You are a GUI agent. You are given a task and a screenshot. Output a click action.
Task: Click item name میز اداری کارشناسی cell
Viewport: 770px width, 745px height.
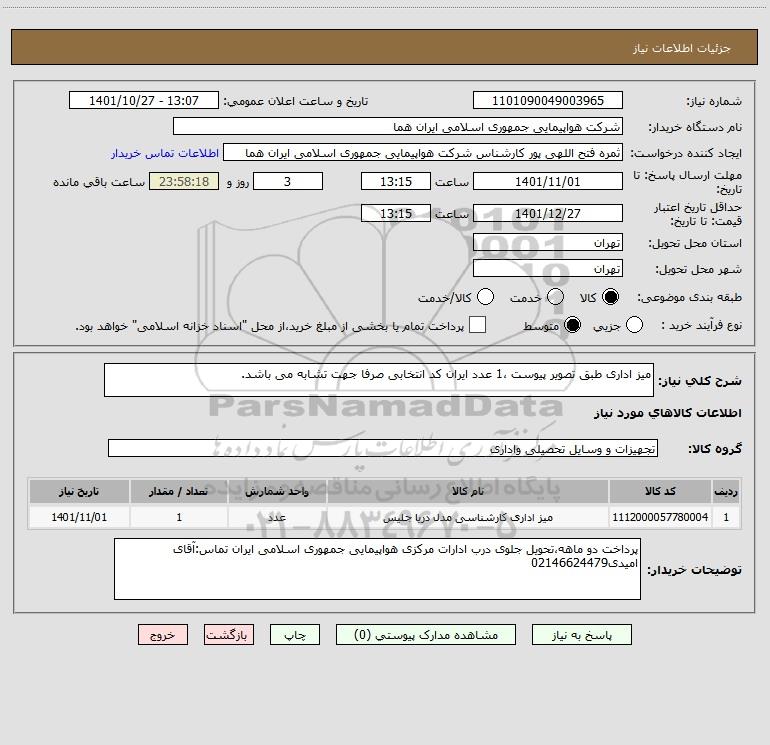[x=468, y=517]
